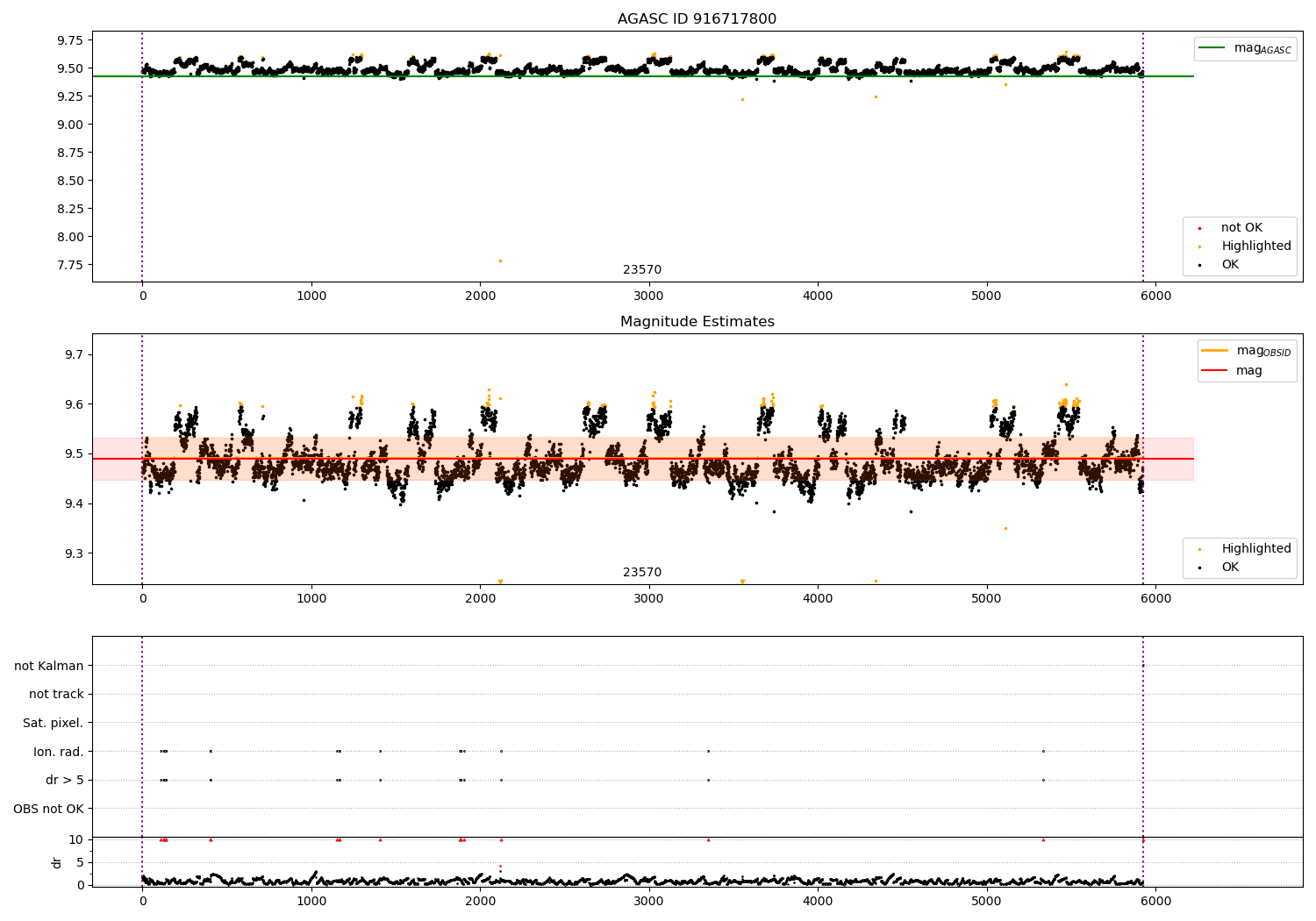The width and height of the screenshot is (1316, 921).
Task: Click the orange outlier point at 9.35 in middle plot
Action: coord(1005,528)
